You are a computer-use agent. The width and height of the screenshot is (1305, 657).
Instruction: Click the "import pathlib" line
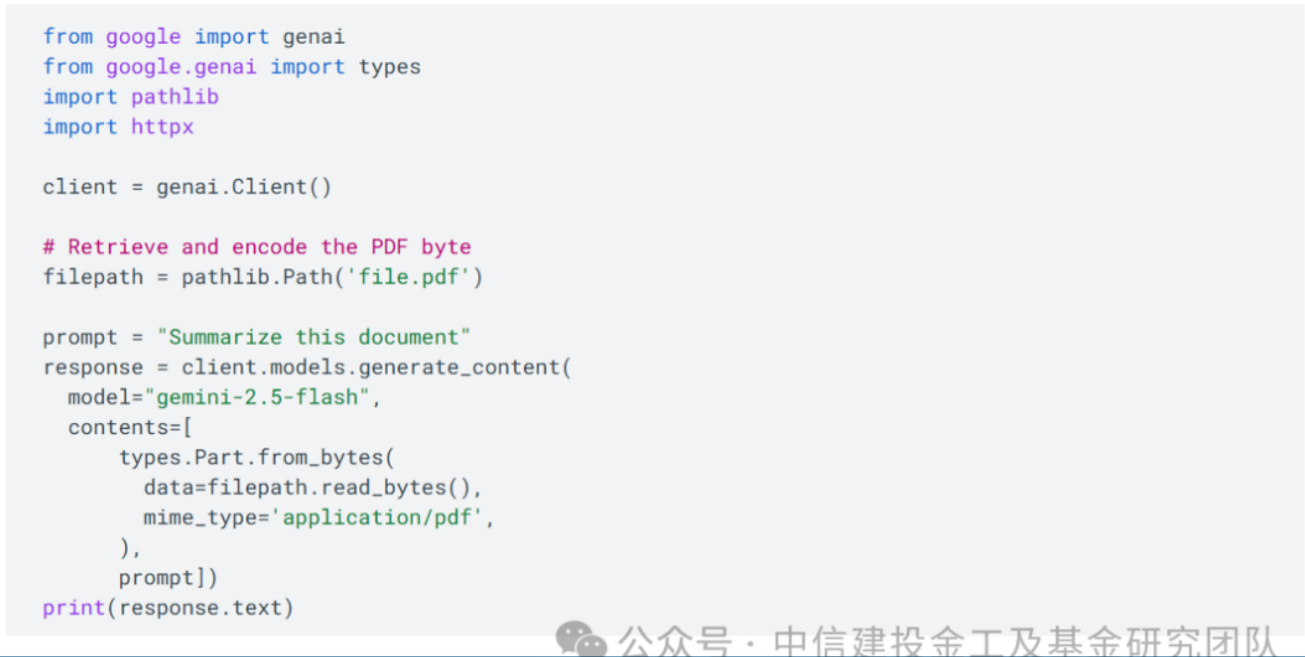point(130,97)
